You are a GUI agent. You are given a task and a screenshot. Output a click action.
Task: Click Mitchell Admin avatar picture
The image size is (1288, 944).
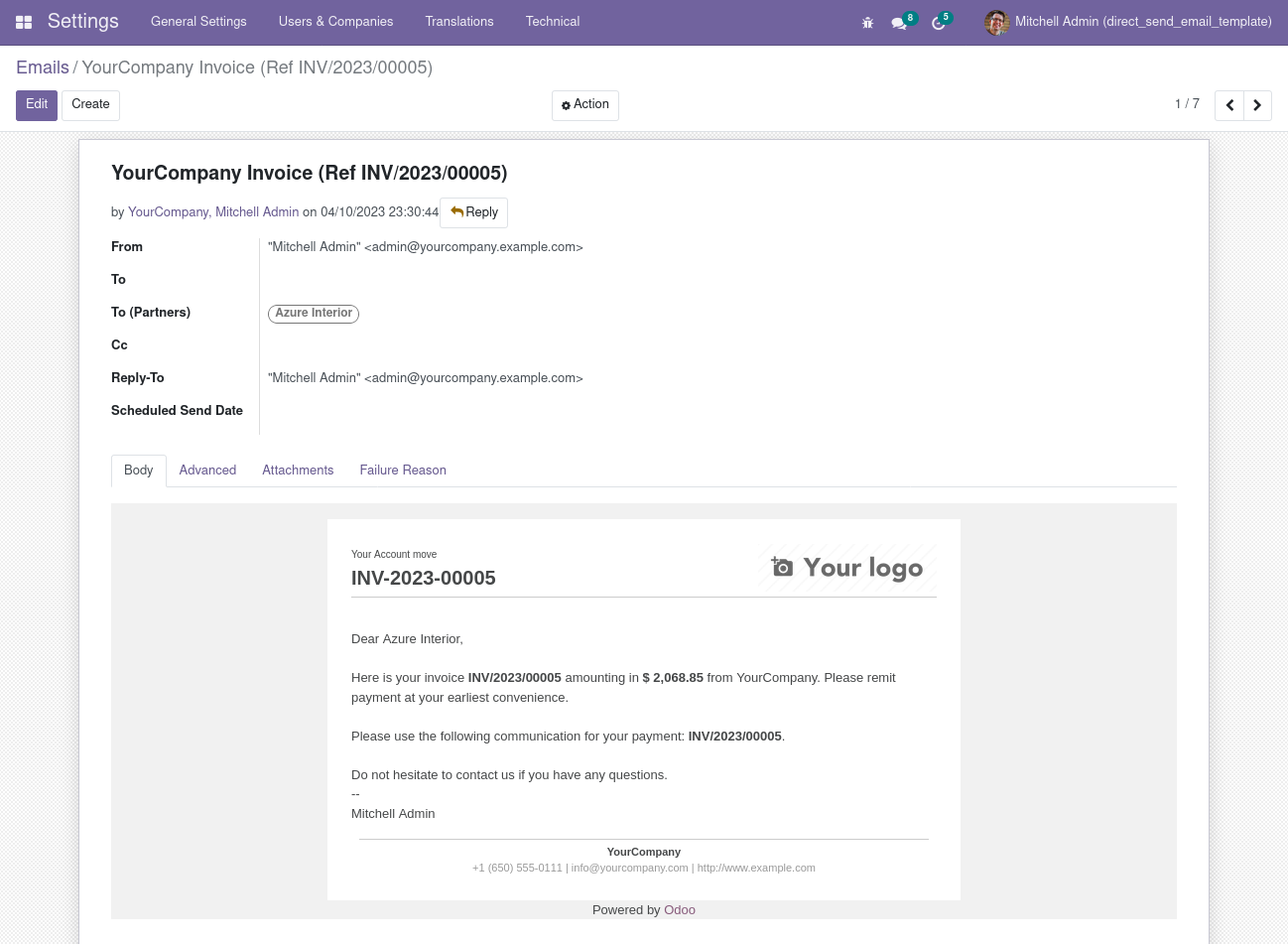(996, 22)
